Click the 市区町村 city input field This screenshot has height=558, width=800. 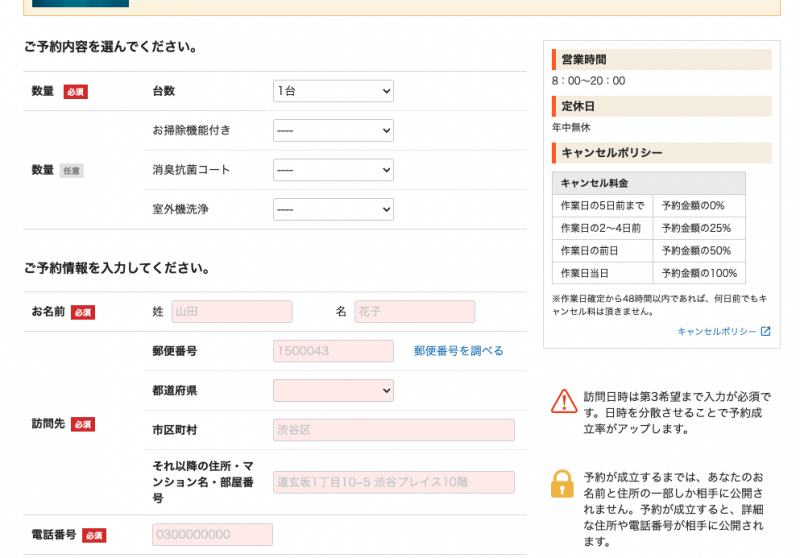click(393, 430)
